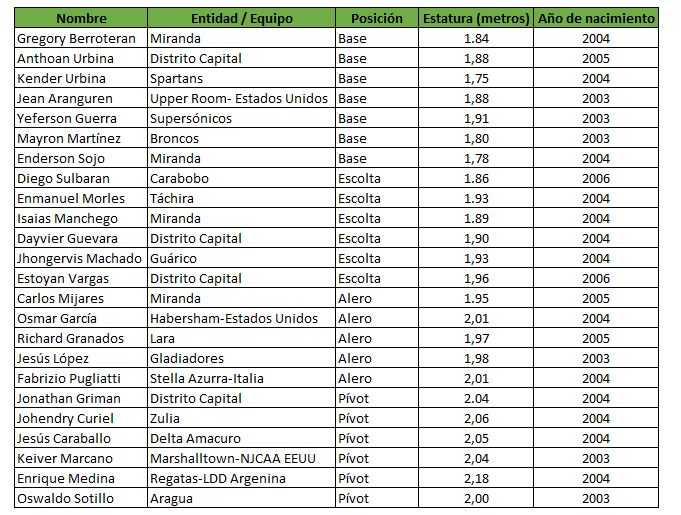Click the Delta Amacuro team cell

[241, 438]
